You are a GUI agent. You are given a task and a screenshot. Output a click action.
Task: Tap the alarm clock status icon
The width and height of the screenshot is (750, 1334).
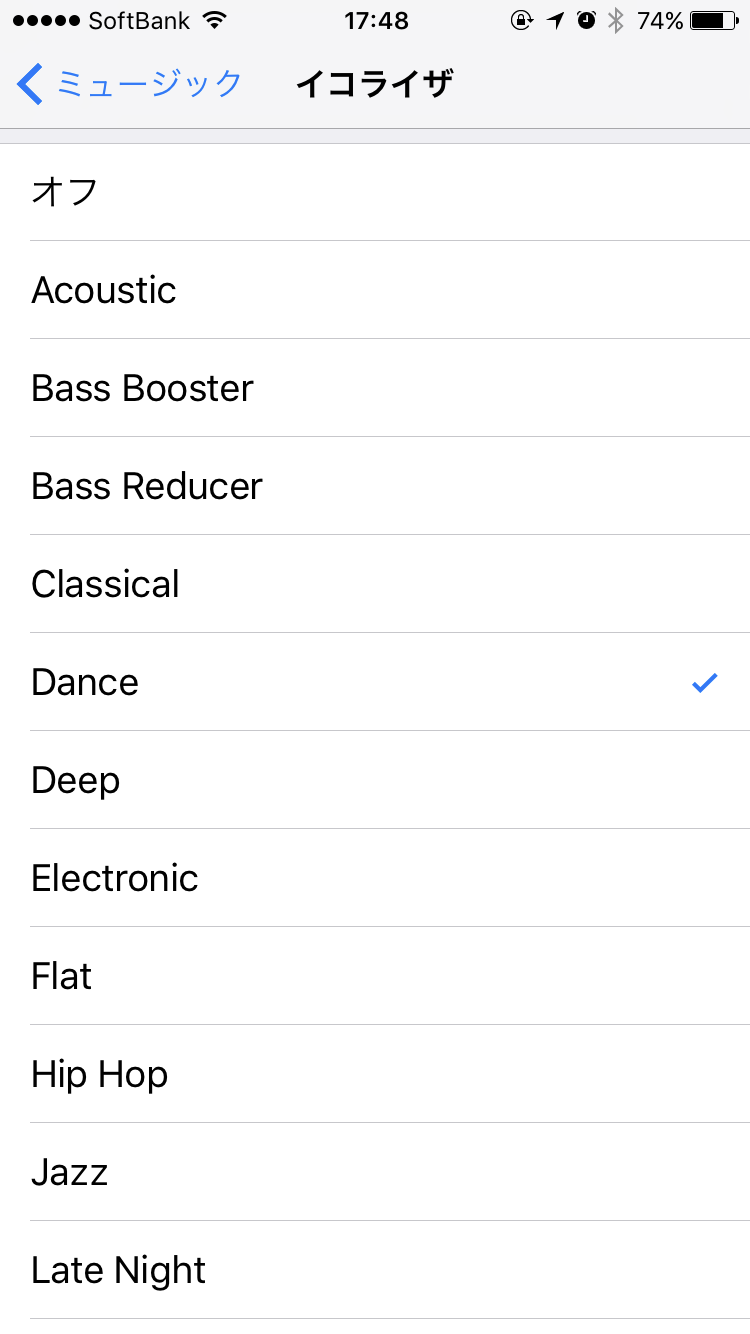point(587,20)
